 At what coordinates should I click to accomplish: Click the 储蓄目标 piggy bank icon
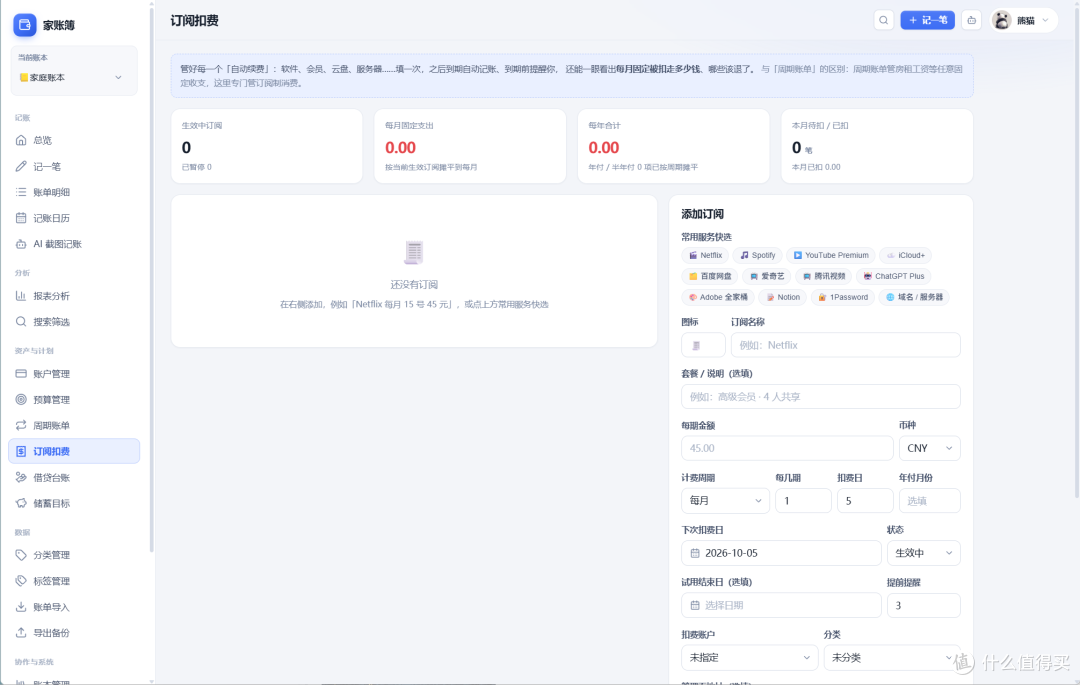pos(21,503)
